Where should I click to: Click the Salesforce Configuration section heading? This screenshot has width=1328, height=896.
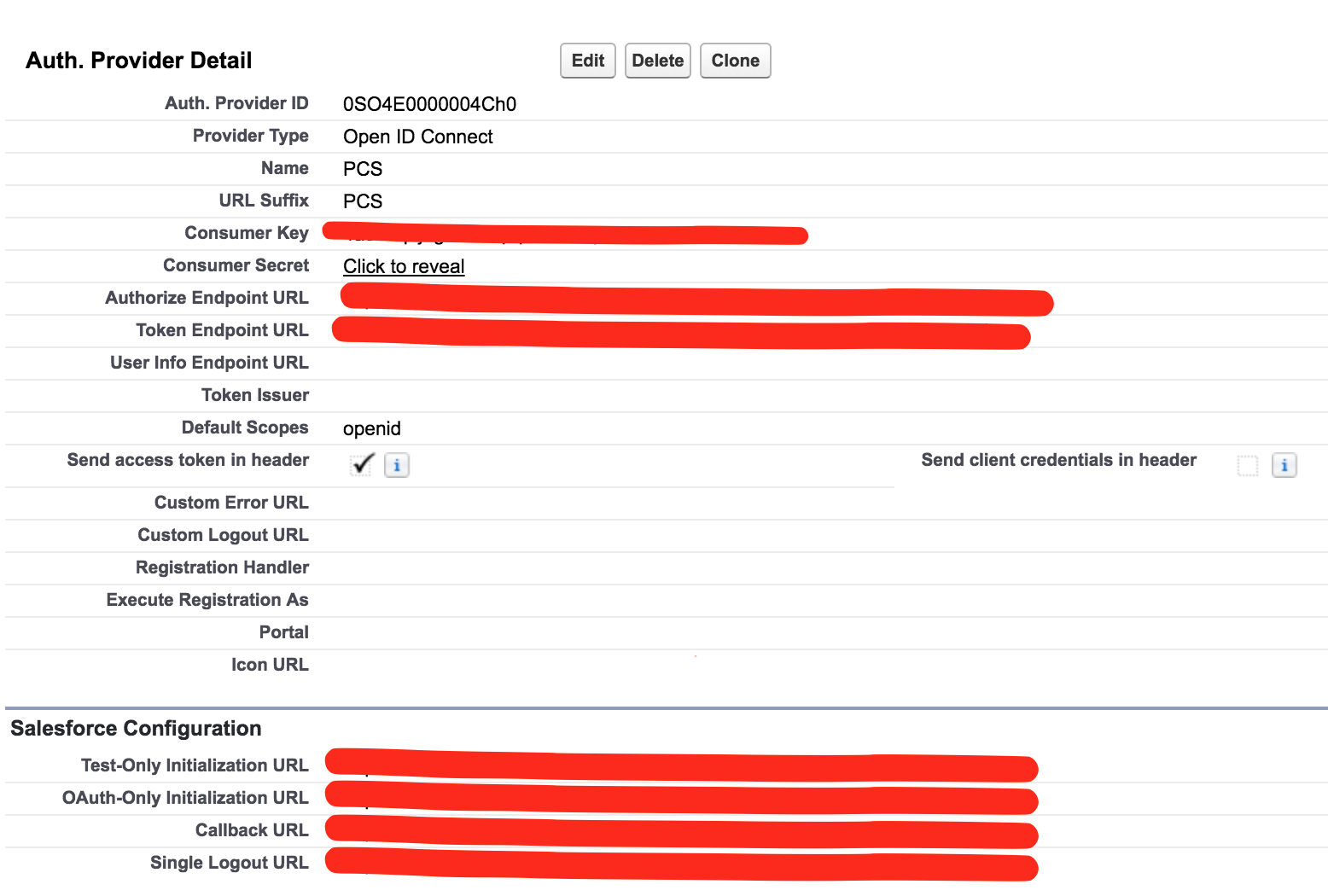[x=135, y=728]
